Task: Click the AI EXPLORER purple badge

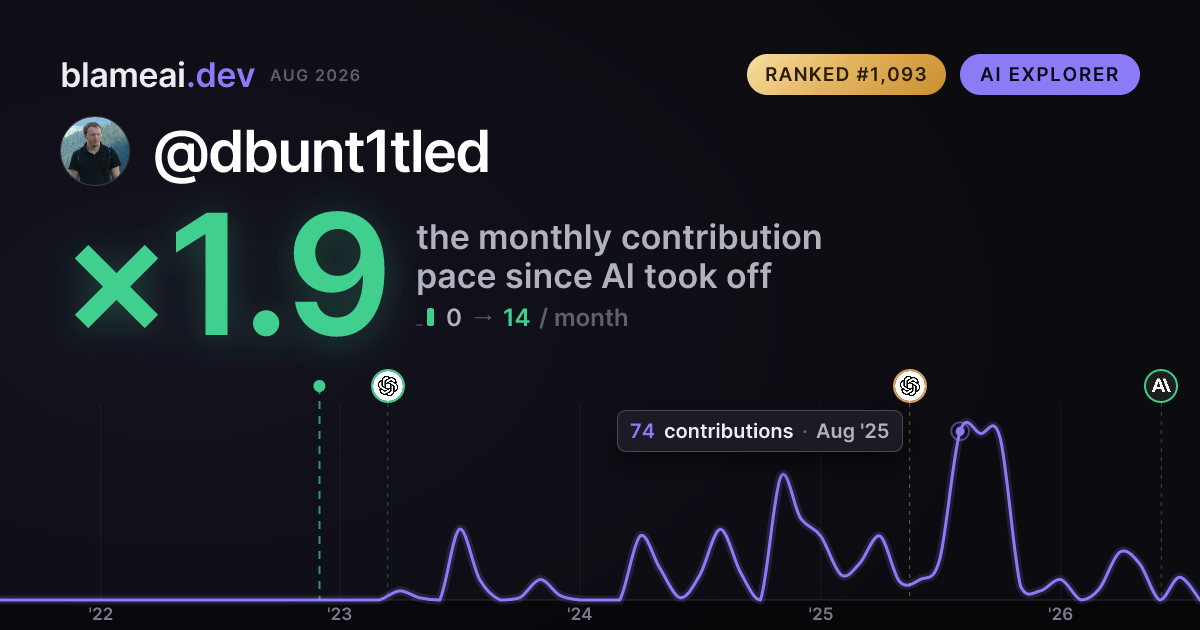Action: [x=1050, y=75]
